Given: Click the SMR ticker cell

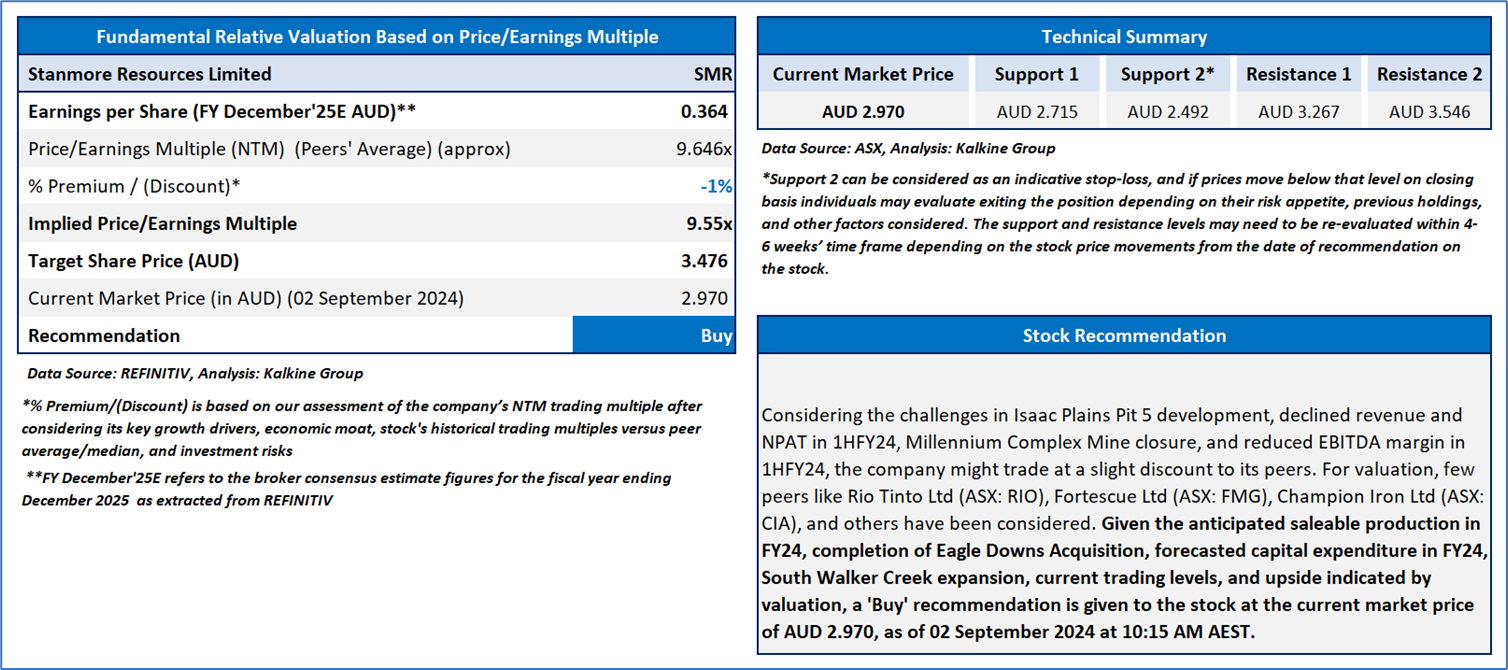Looking at the screenshot, I should coord(712,74).
